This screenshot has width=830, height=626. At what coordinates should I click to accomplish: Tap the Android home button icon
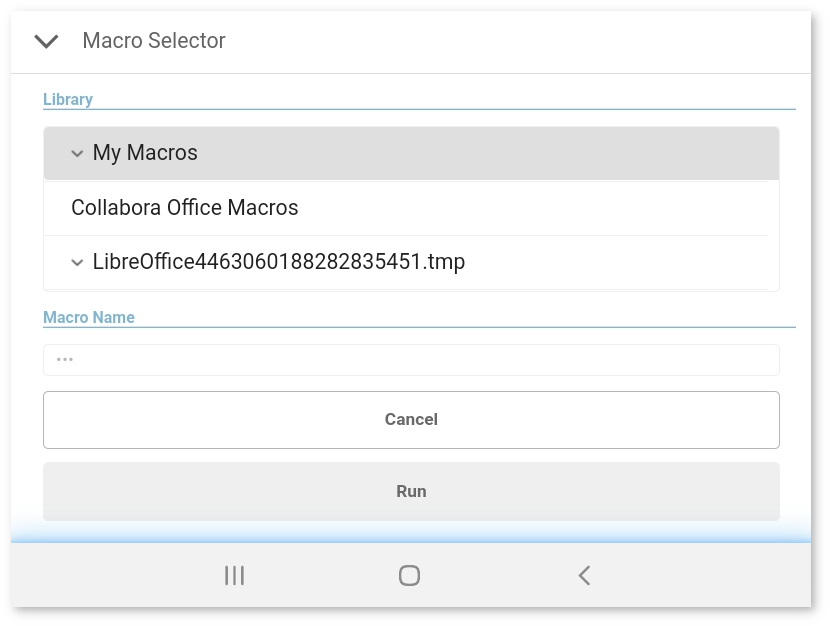(x=409, y=576)
